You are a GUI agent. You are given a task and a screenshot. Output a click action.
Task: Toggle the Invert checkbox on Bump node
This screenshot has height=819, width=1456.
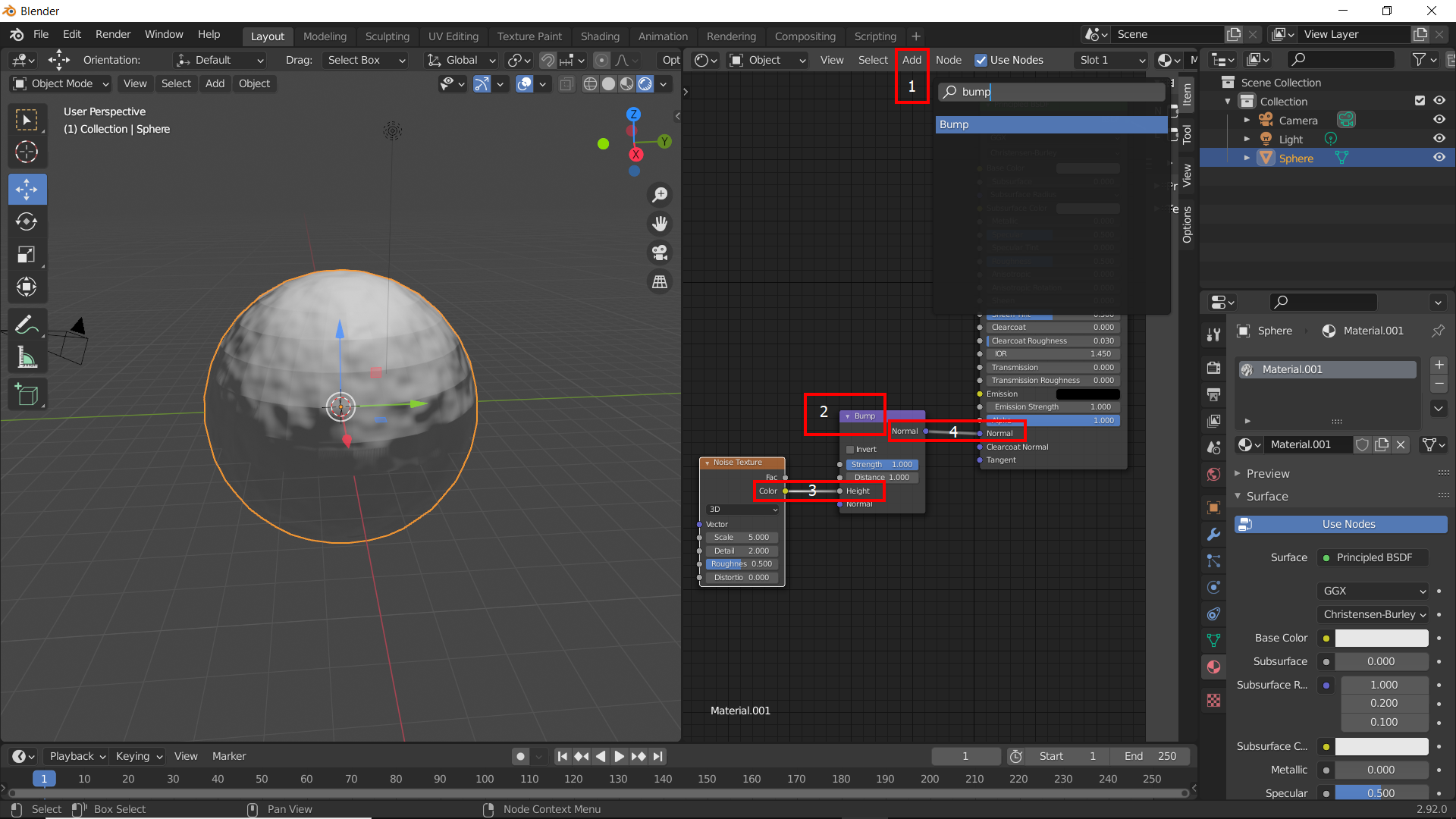(850, 449)
